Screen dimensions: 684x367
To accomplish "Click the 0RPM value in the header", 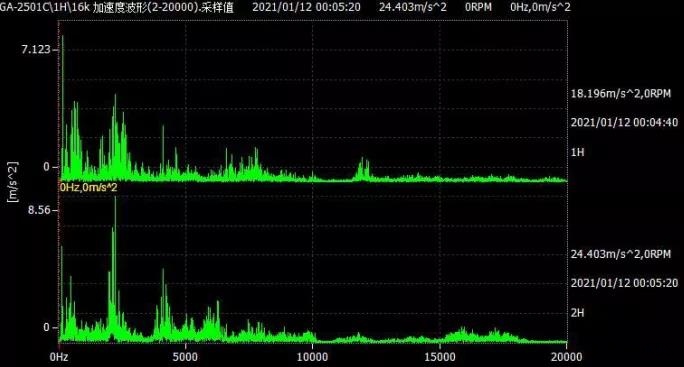I will click(478, 7).
